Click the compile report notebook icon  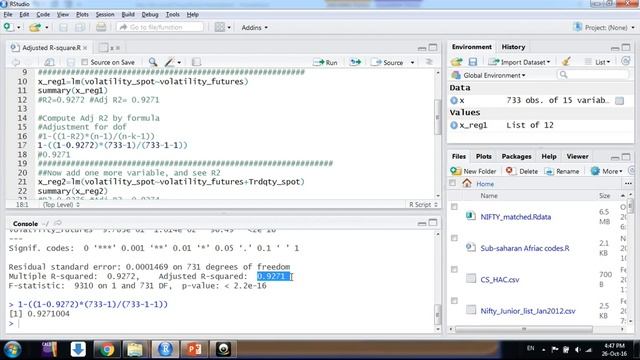[x=196, y=62]
